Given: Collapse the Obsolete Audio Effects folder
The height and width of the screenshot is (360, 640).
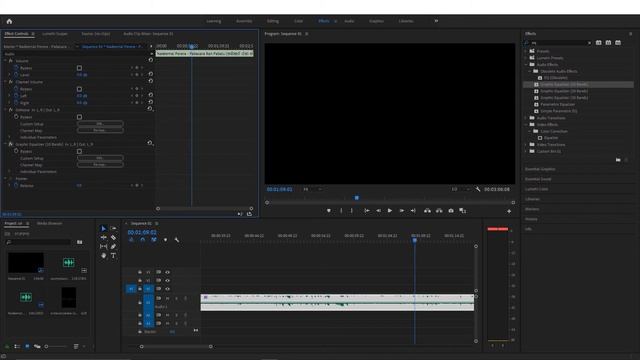Looking at the screenshot, I should click(530, 71).
